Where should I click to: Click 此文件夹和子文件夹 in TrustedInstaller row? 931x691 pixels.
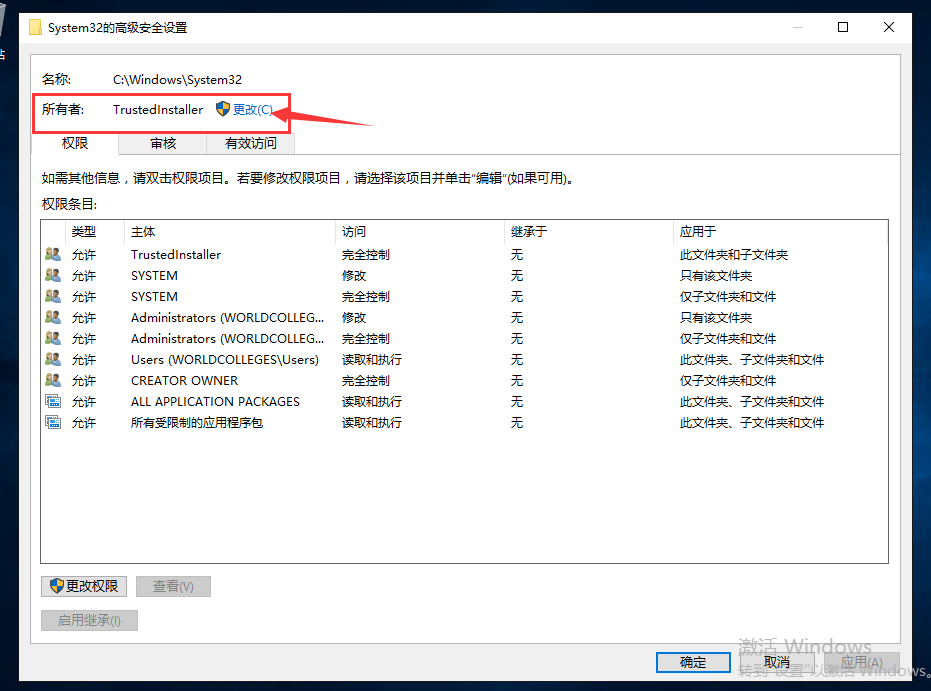coord(734,255)
